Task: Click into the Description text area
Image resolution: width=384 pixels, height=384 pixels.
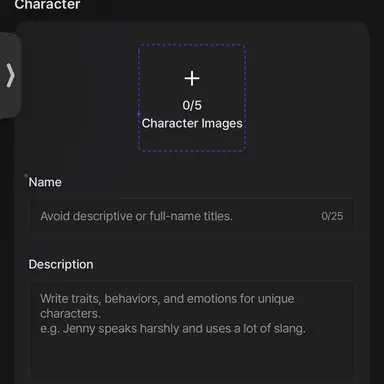Action: 192,331
